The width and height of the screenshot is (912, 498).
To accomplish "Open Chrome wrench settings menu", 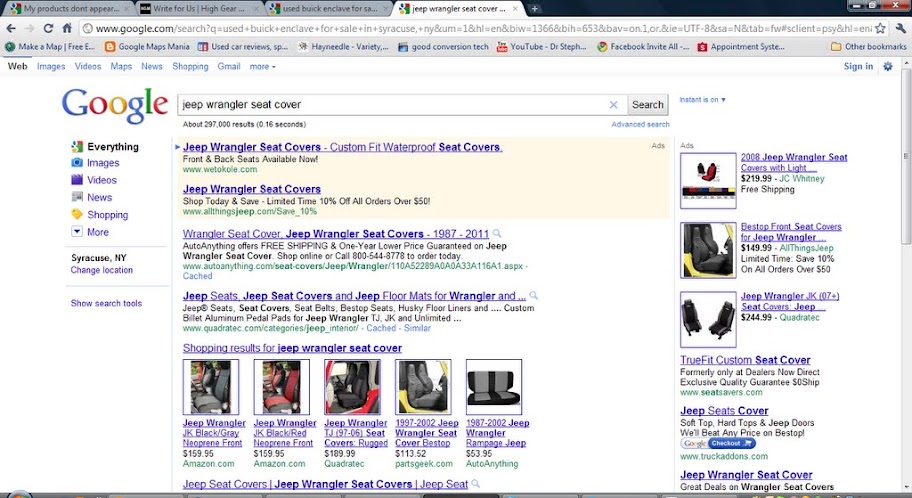I will pos(900,29).
